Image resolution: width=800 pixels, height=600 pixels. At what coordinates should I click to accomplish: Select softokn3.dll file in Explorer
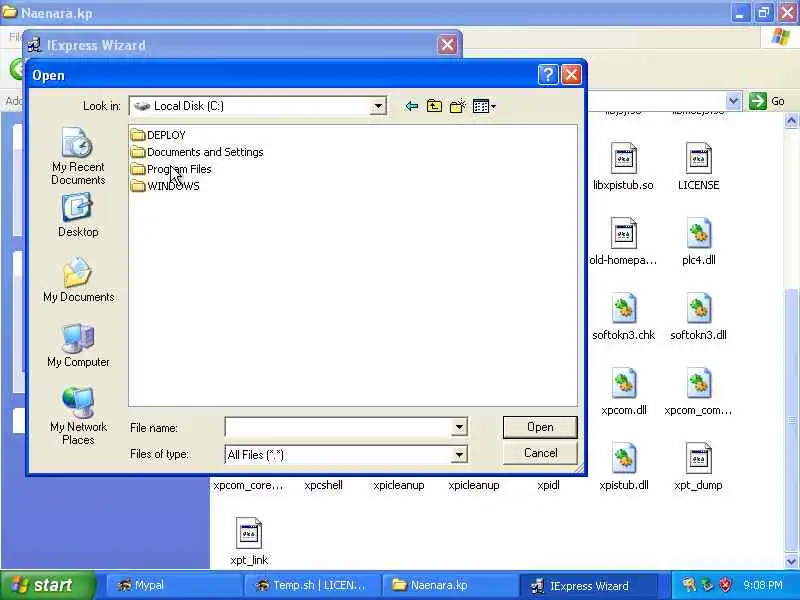[698, 317]
